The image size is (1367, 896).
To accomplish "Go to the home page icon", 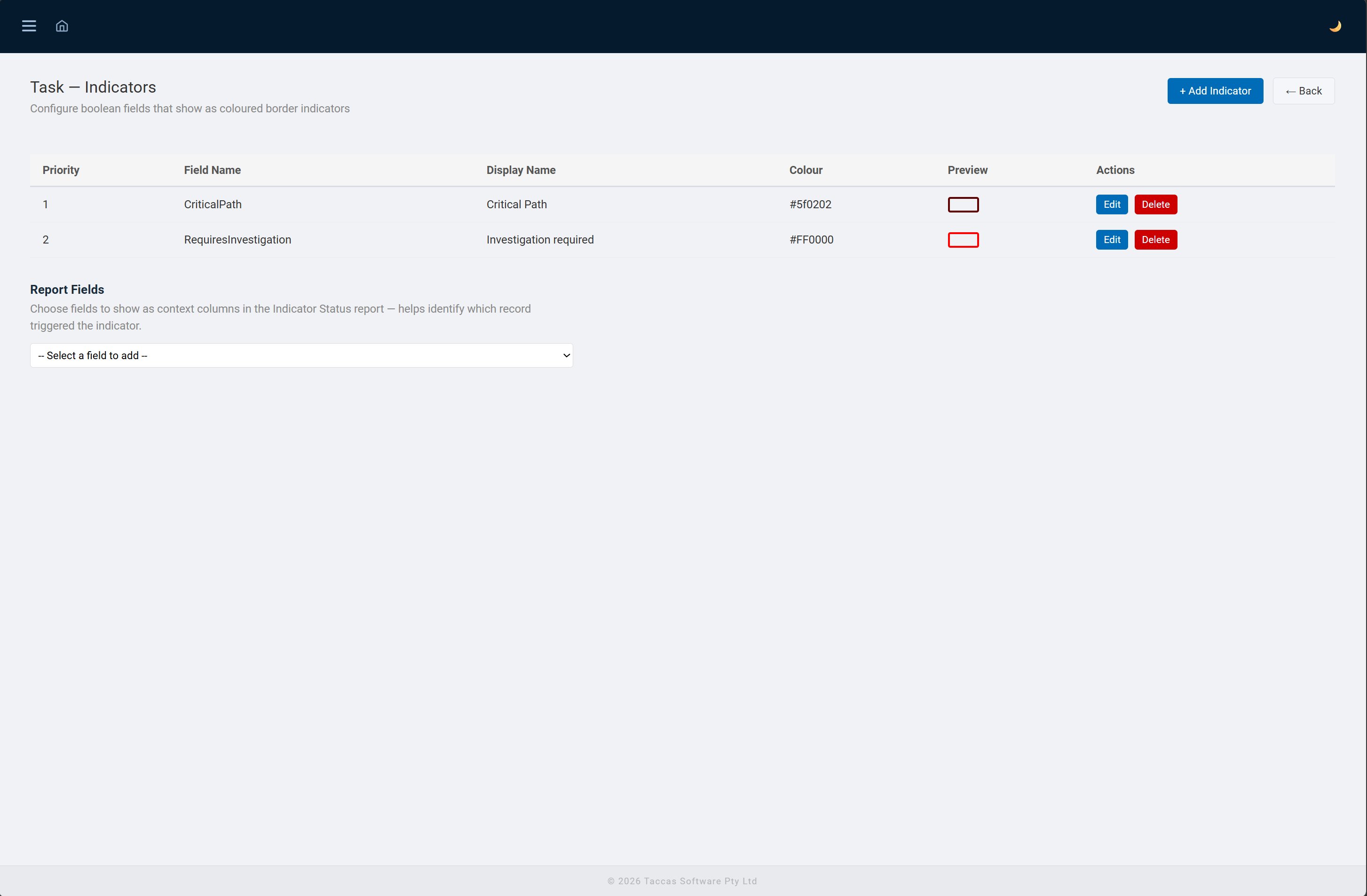I will point(62,26).
